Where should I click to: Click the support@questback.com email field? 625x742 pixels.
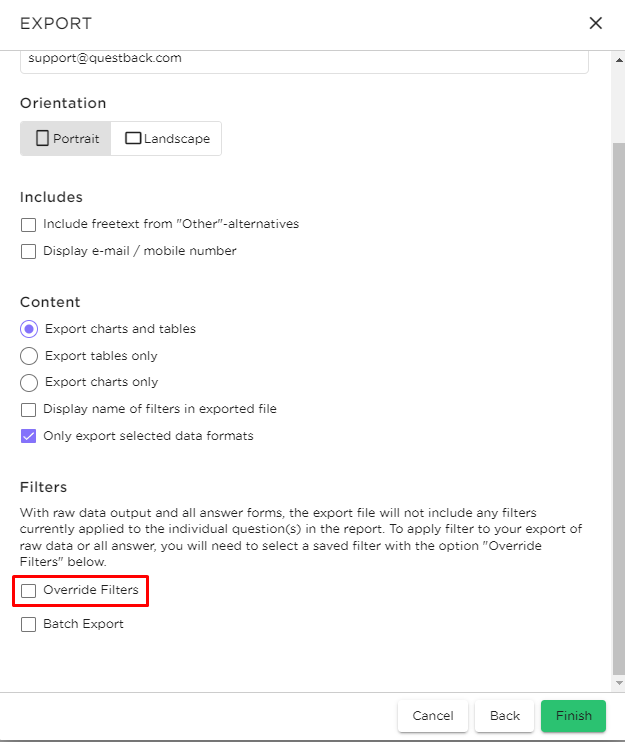[304, 62]
